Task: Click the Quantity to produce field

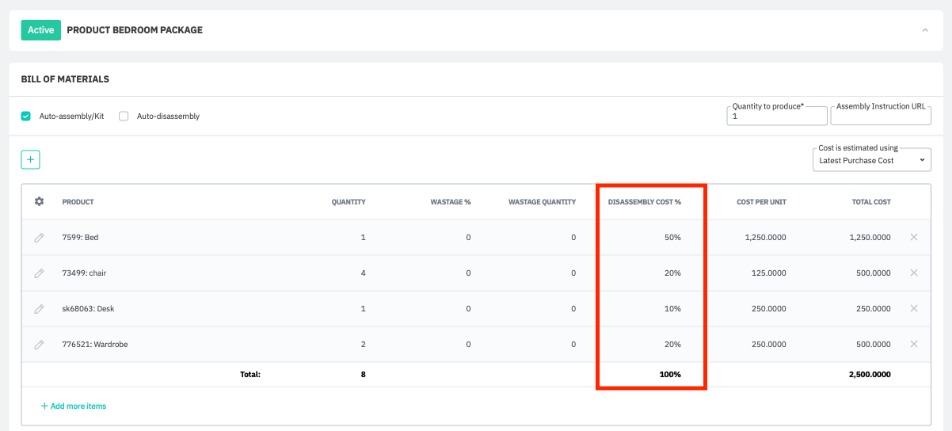Action: (x=776, y=116)
